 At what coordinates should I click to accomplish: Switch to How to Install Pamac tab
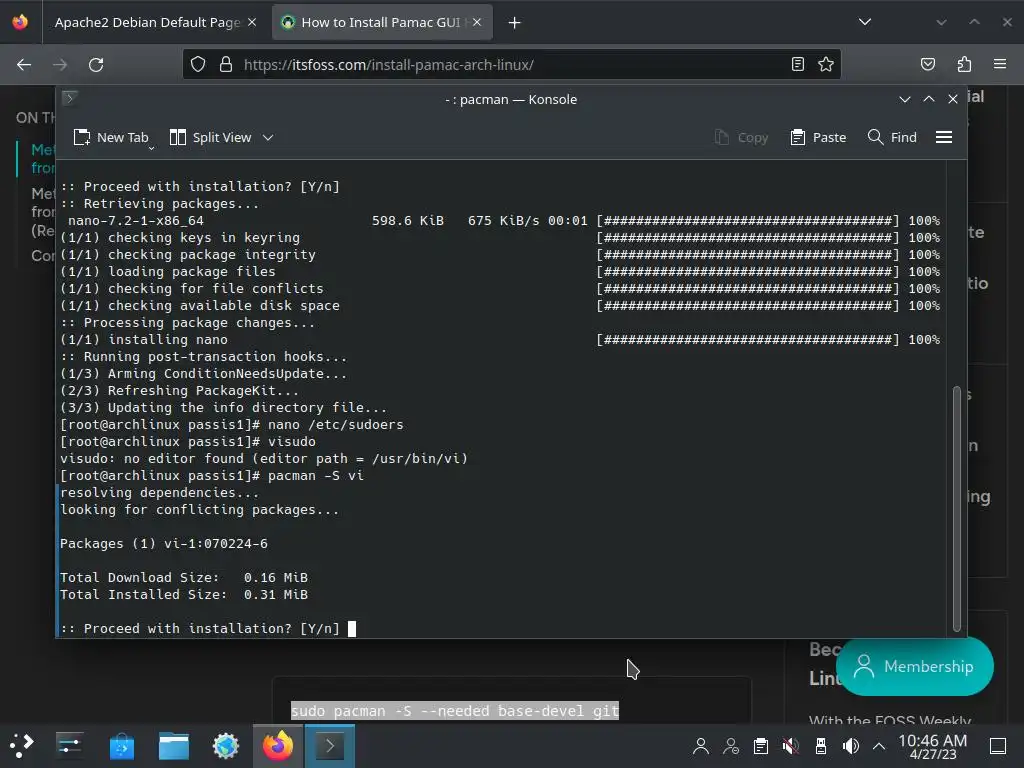381,22
